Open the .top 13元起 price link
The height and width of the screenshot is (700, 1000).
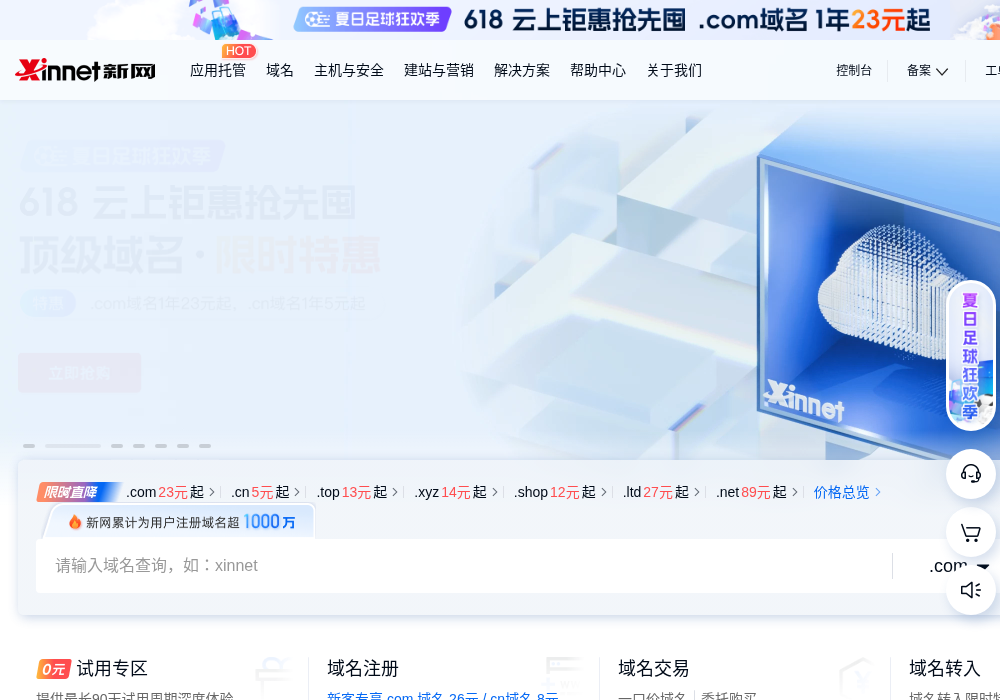[357, 492]
